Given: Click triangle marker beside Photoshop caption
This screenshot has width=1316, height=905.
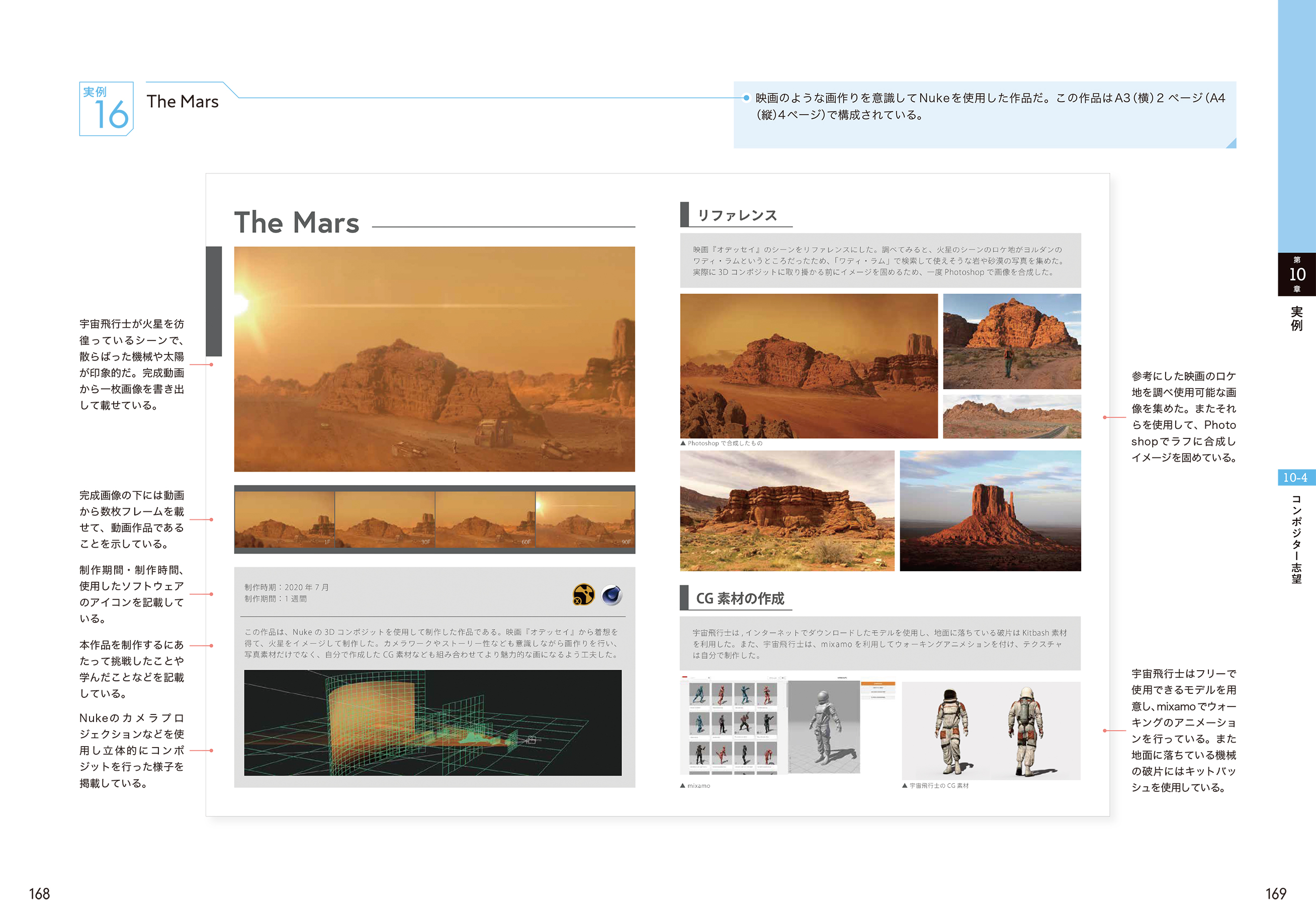Looking at the screenshot, I should point(683,443).
